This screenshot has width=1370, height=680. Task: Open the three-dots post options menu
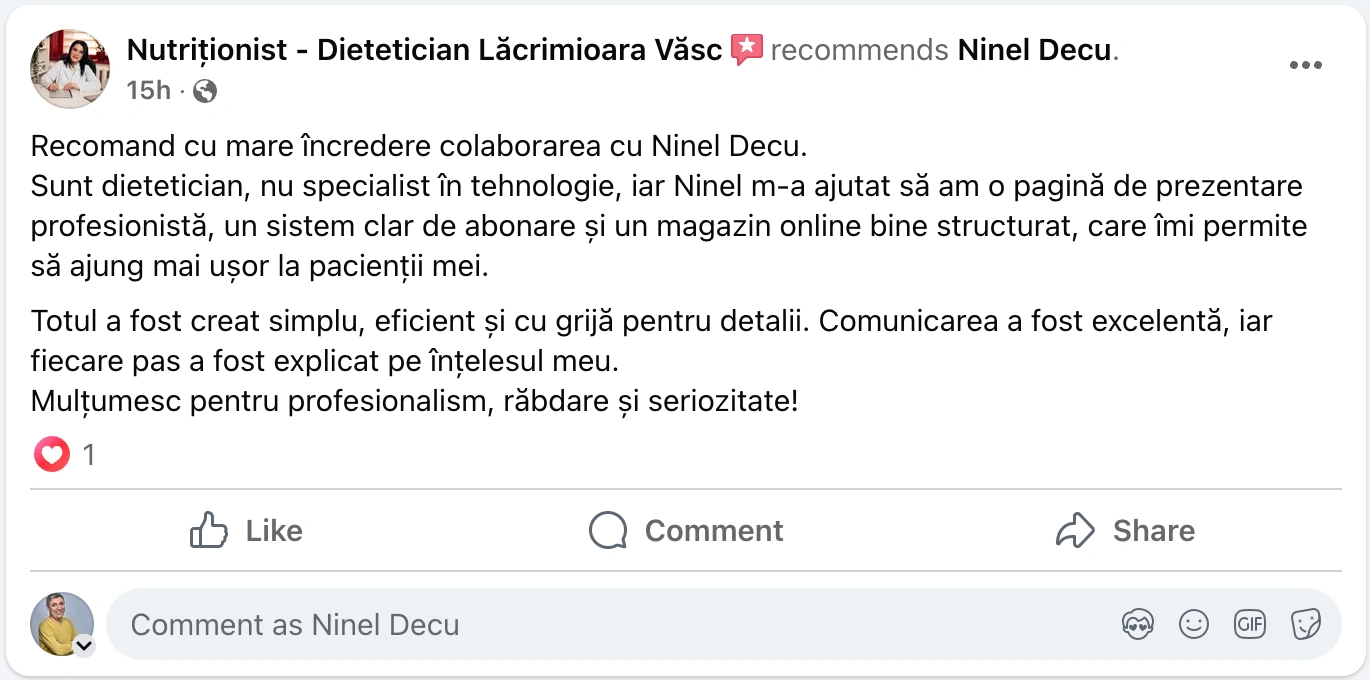point(1305,66)
